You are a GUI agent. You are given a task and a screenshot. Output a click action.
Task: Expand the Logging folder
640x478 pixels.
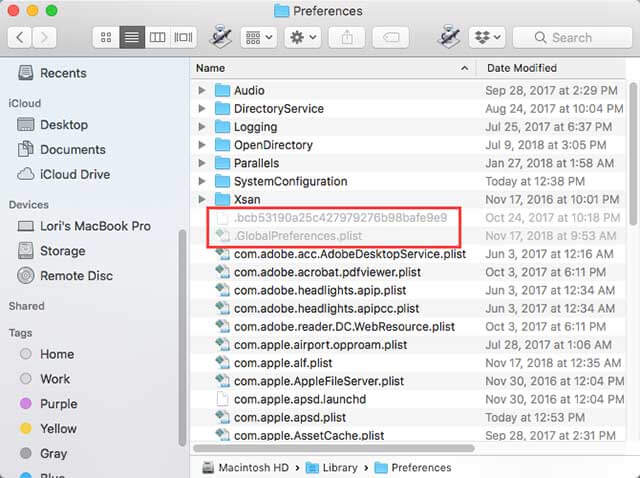coord(202,127)
